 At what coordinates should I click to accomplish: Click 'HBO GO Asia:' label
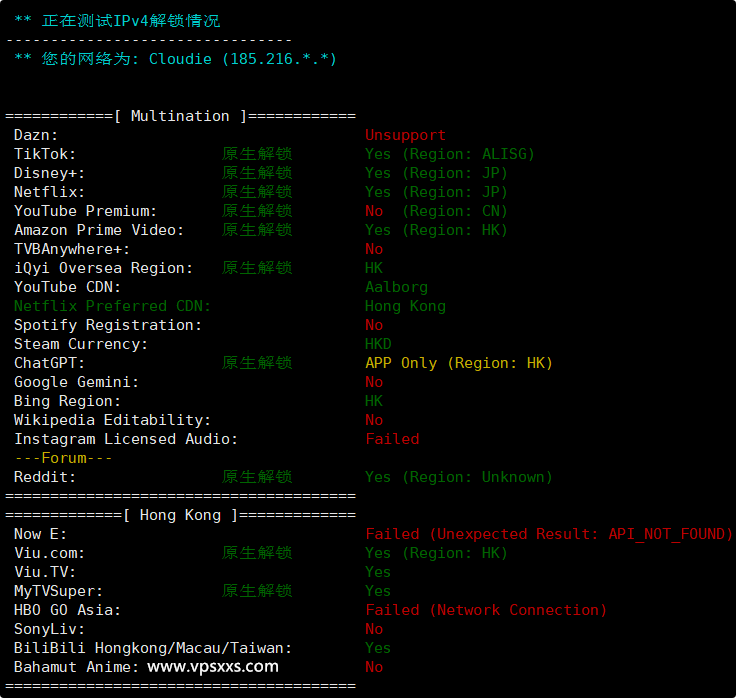[67, 610]
